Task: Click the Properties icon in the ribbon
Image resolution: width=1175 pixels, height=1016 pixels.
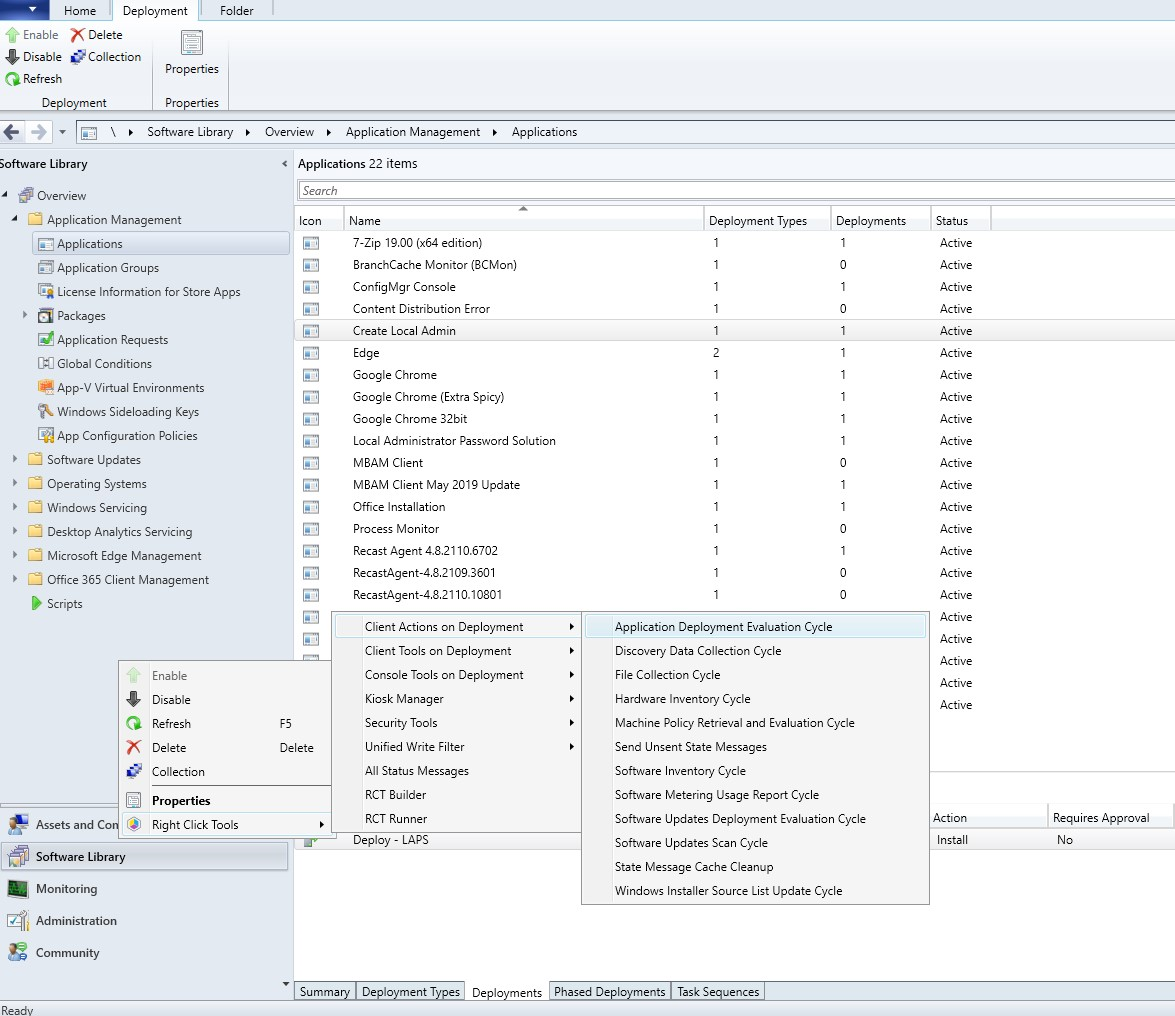Action: [x=191, y=44]
